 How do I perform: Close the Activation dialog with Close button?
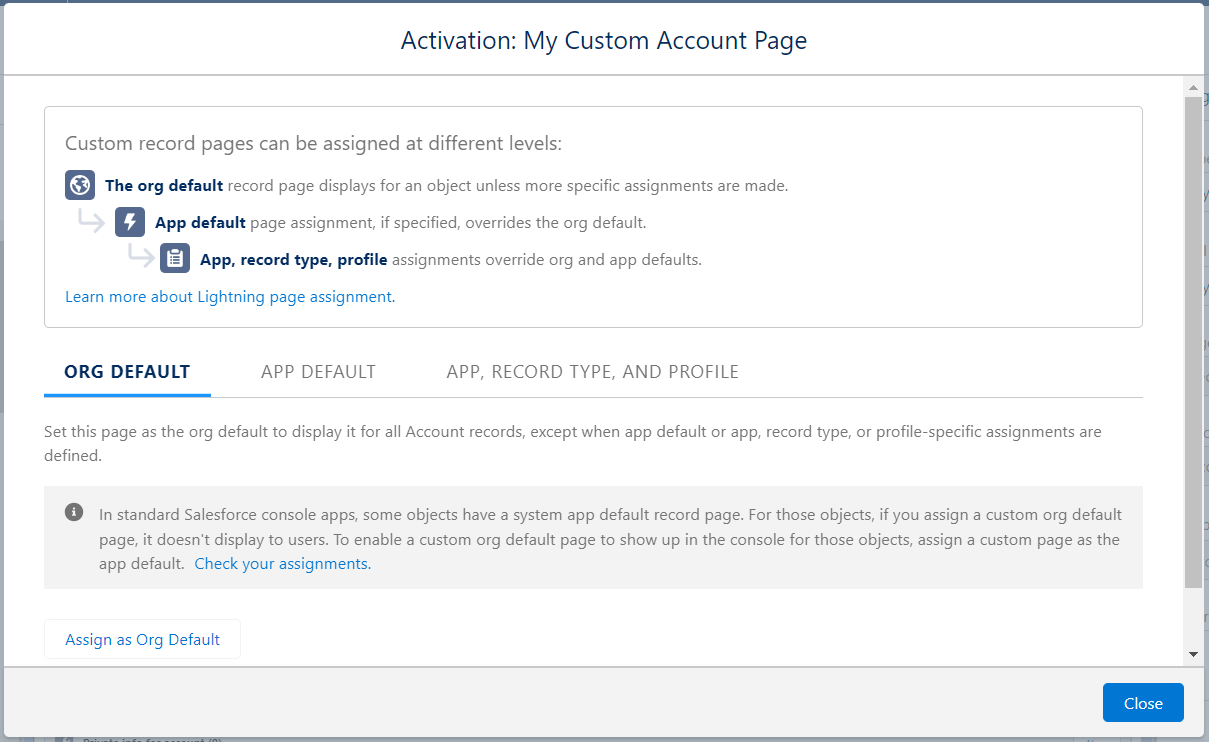tap(1143, 703)
